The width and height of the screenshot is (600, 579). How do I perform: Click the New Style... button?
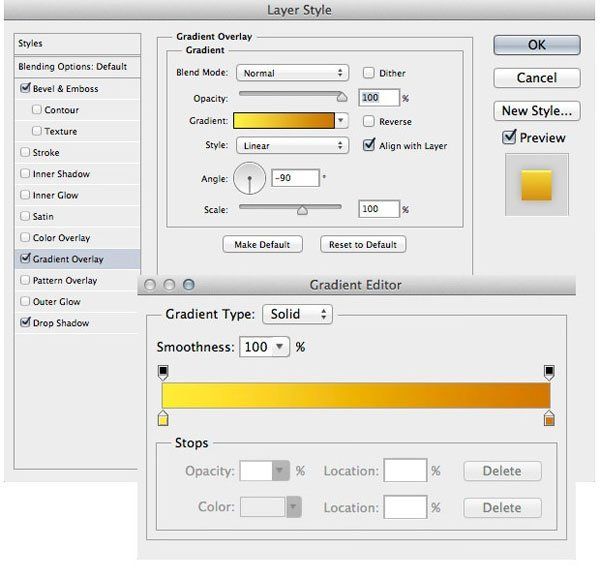pos(537,111)
